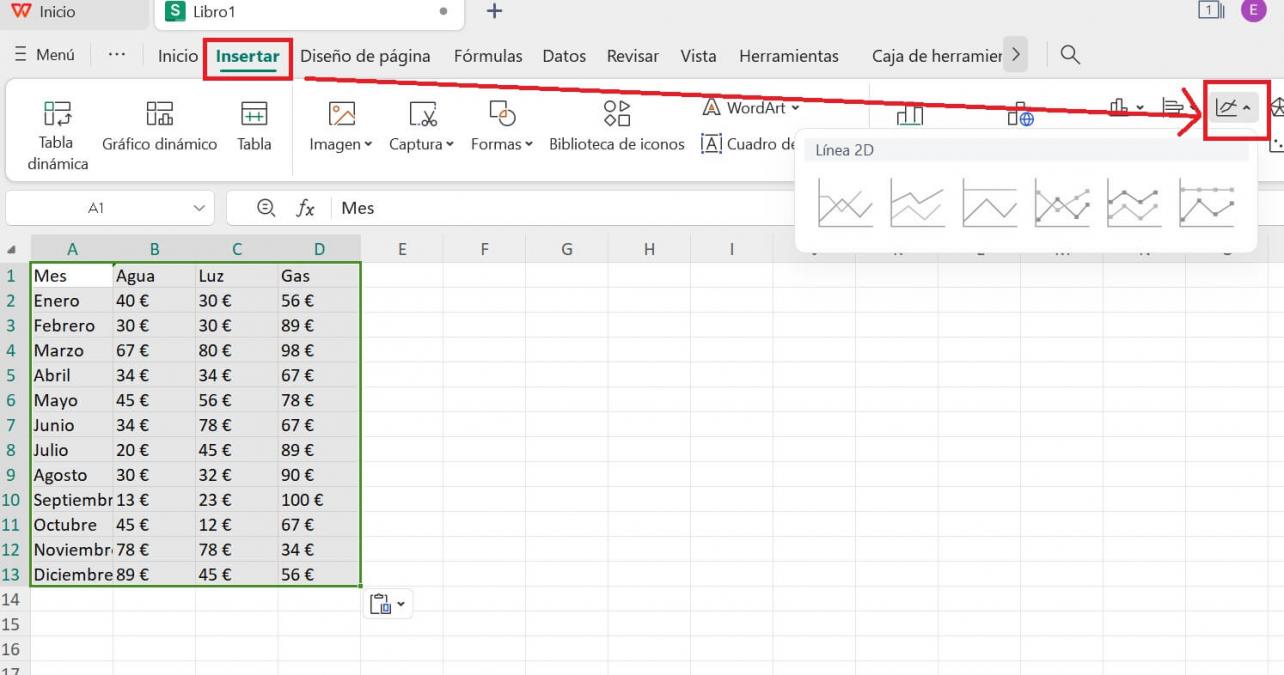Open the search magnifier in the ribbon

[1069, 55]
